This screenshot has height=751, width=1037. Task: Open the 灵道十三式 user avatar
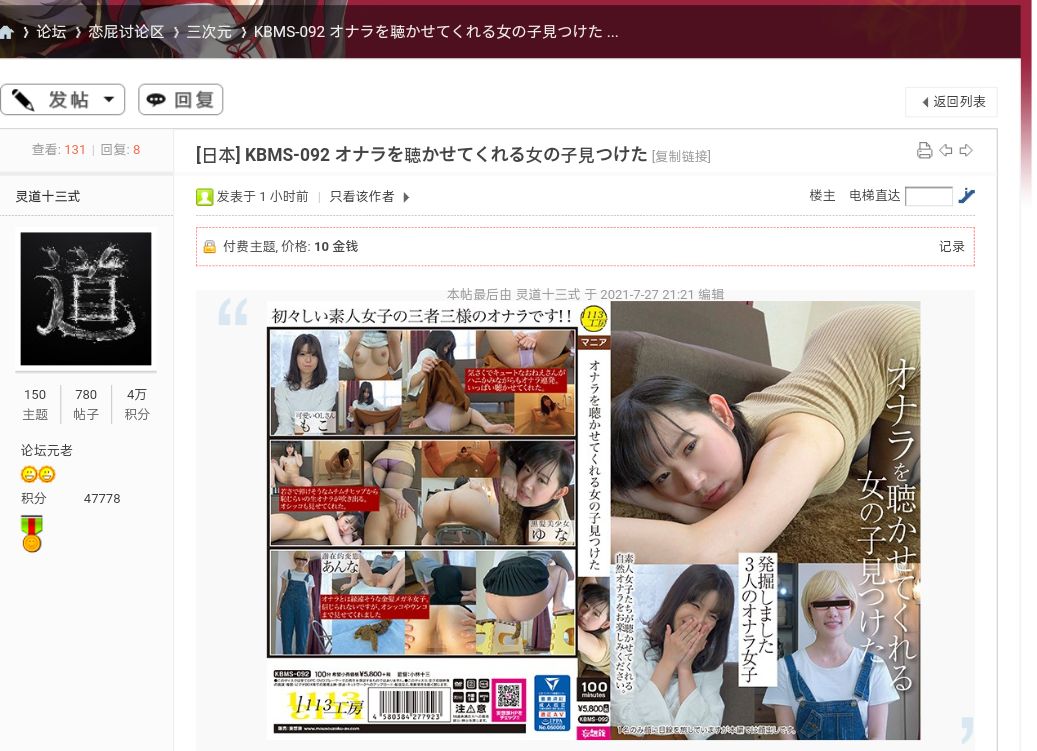tap(86, 299)
